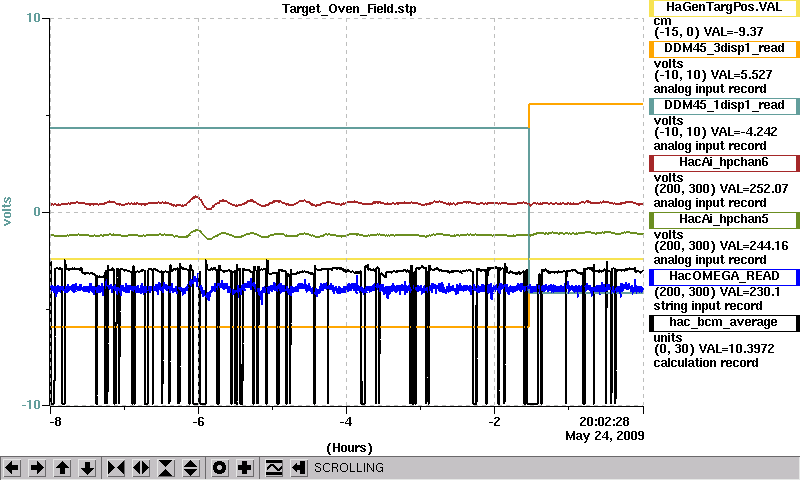Click the circle auto-scale toolbar icon

pos(219,468)
